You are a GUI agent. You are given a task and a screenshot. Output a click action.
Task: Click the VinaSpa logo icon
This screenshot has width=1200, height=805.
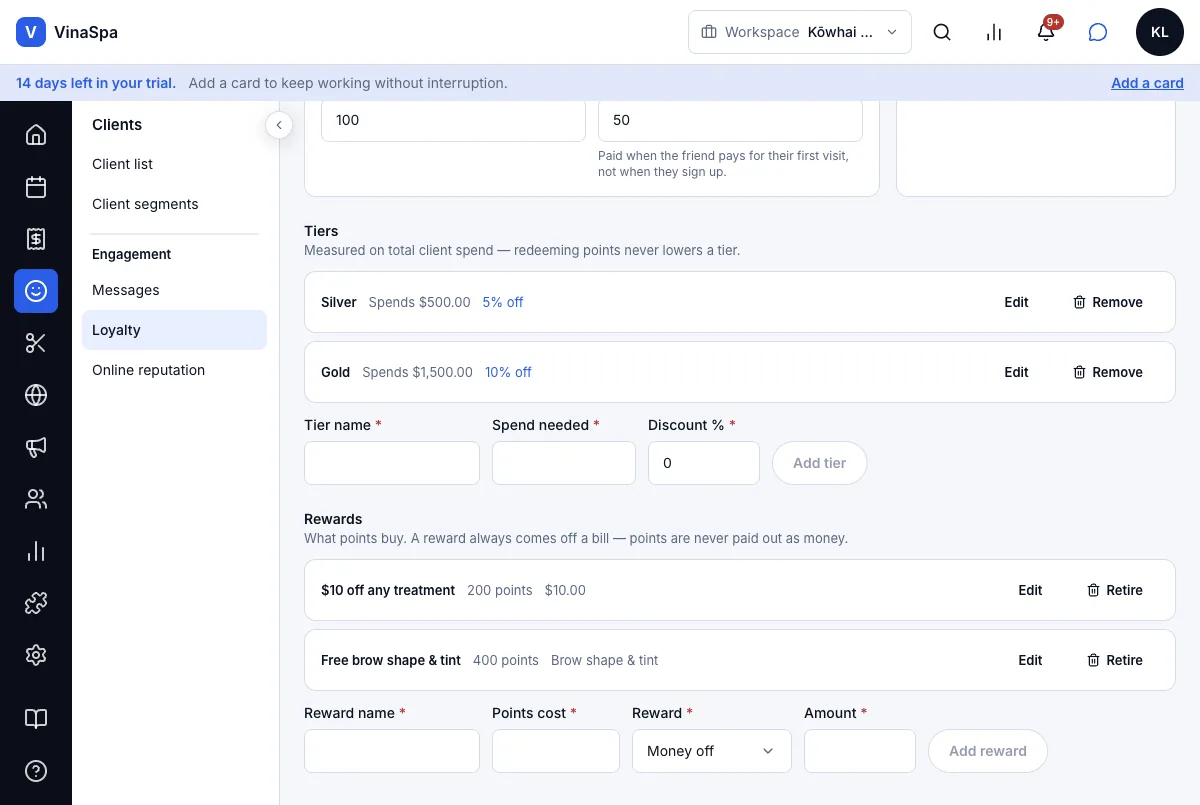click(31, 32)
